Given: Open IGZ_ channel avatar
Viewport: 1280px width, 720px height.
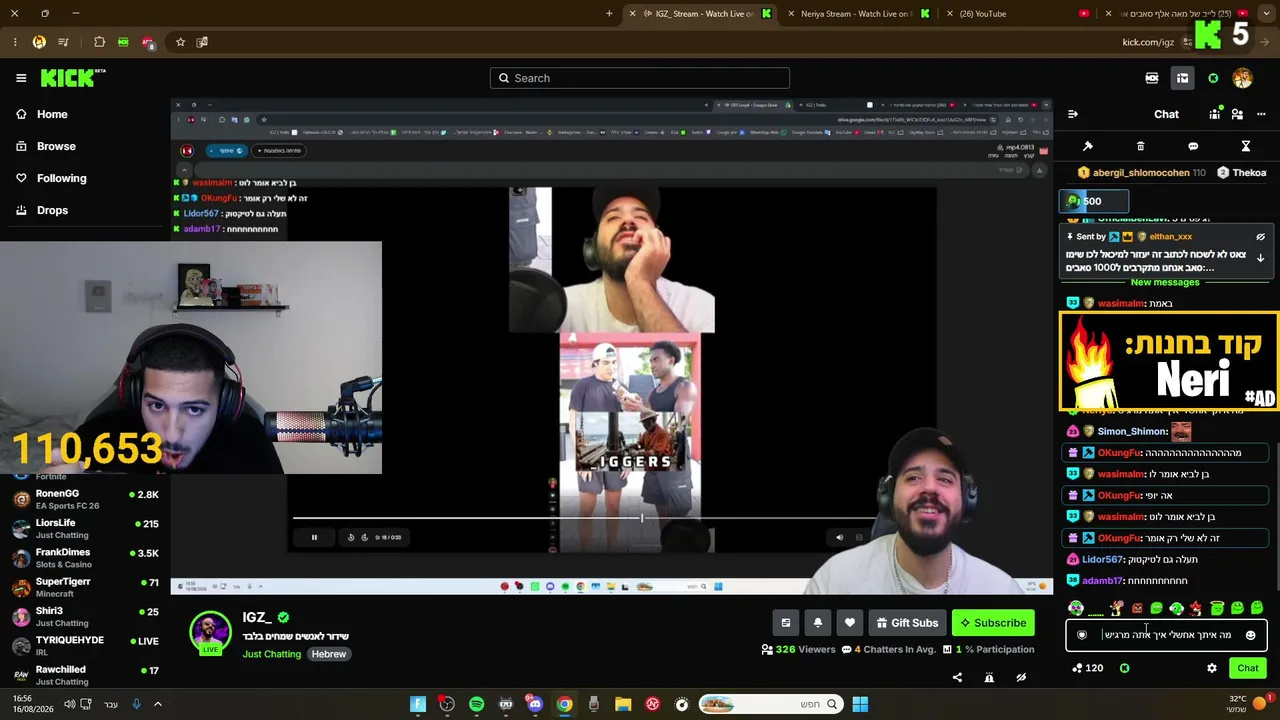Looking at the screenshot, I should 210,632.
